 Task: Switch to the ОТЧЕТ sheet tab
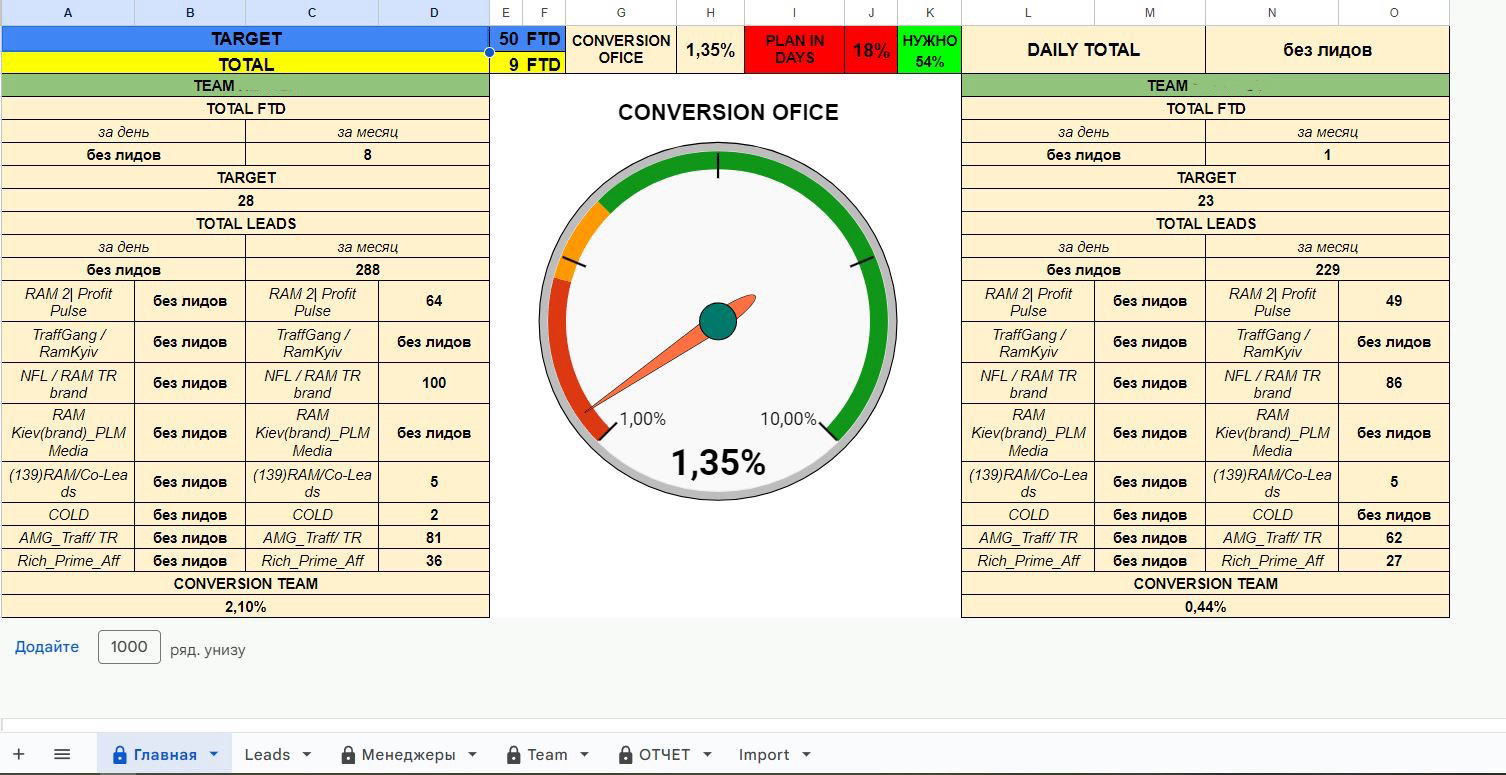pos(664,755)
